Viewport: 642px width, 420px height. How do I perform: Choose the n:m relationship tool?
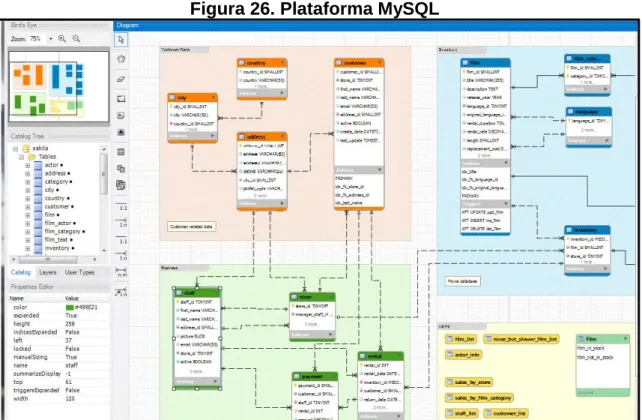click(x=121, y=272)
